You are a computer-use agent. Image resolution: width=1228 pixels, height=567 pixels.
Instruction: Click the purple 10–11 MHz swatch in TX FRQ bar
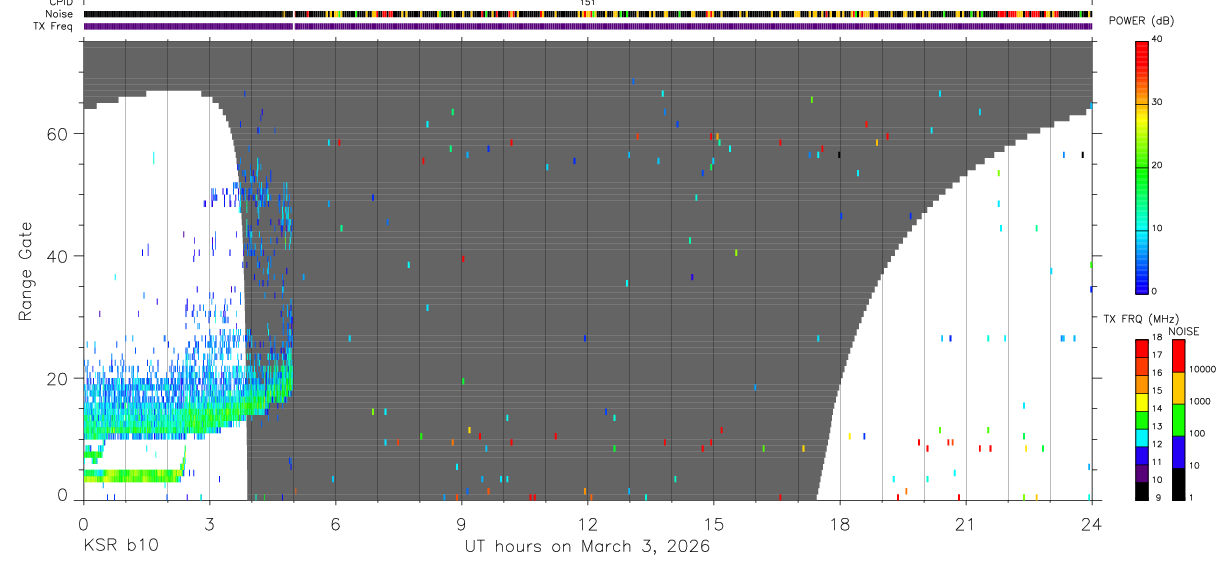coord(1142,473)
